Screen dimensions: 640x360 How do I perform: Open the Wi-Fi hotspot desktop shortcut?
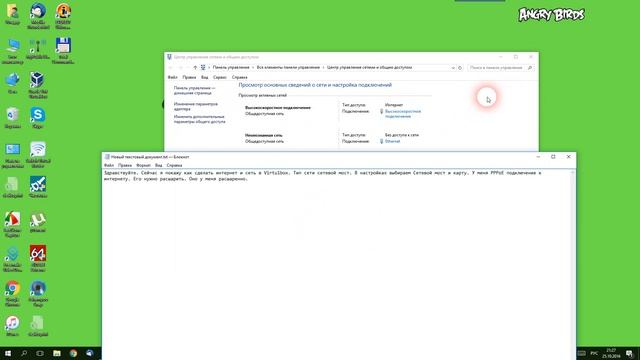pyautogui.click(x=38, y=154)
